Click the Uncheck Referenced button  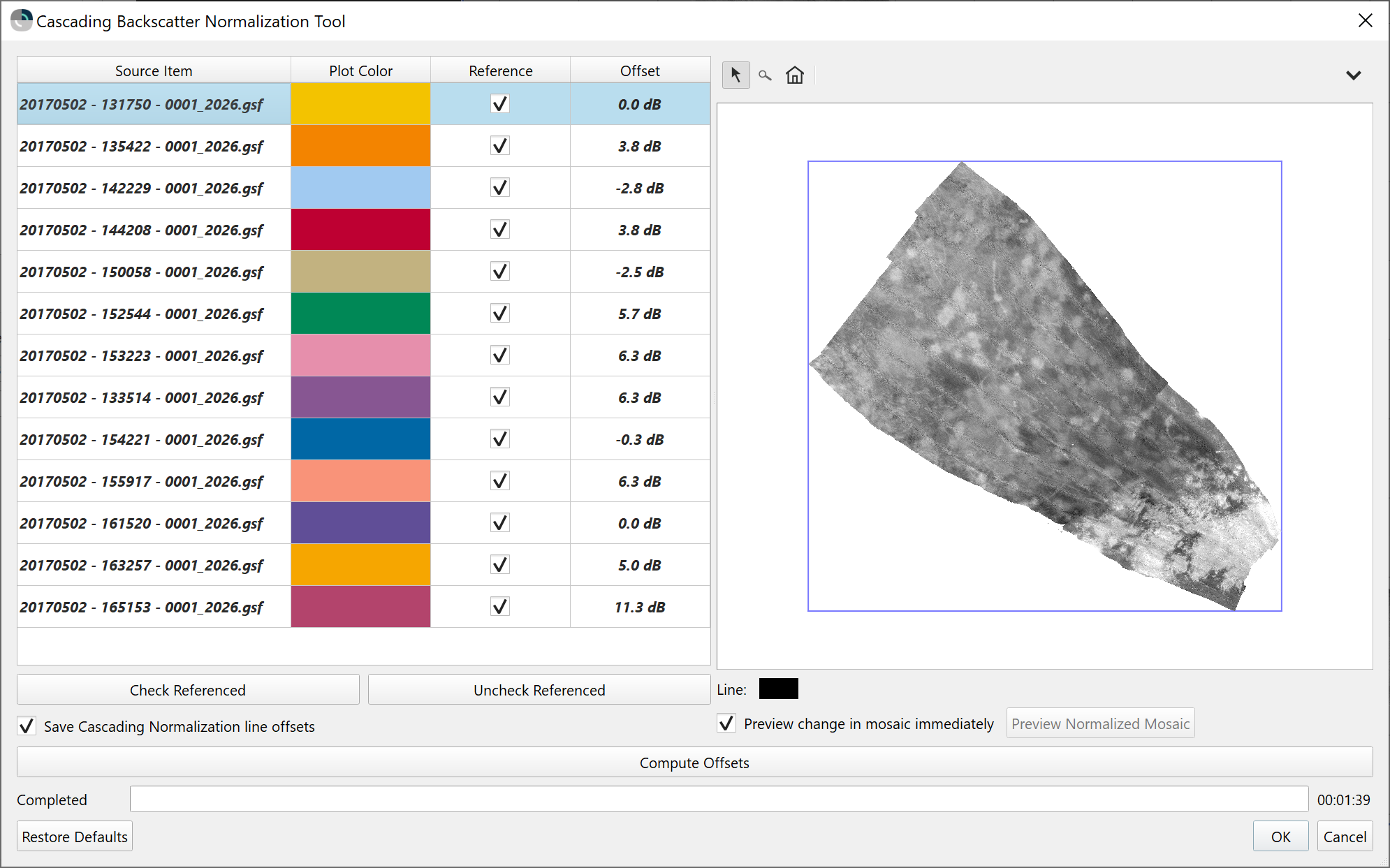pos(539,690)
